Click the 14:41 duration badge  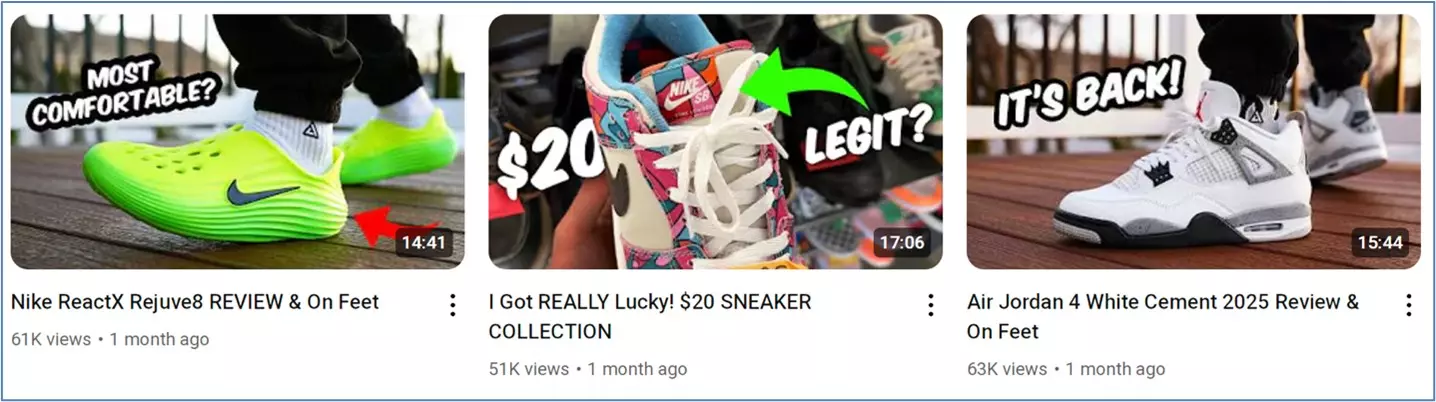click(426, 242)
